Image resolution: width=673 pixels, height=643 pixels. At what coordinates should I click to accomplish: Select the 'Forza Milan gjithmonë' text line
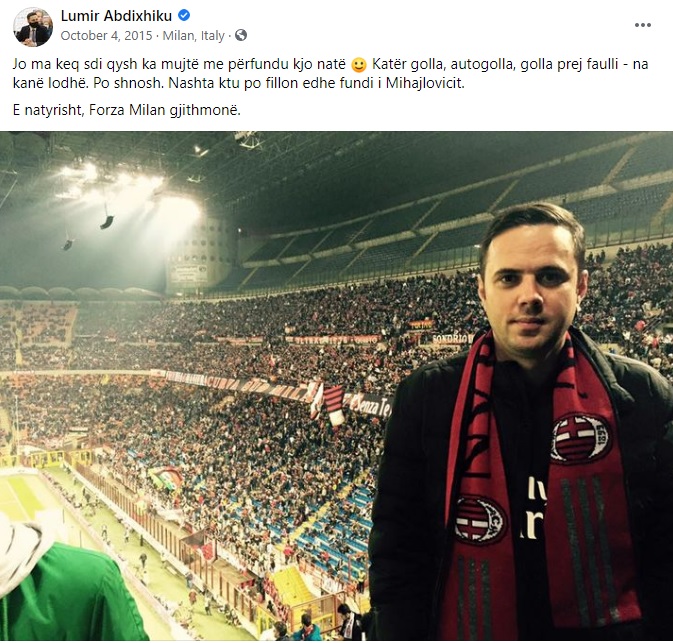pyautogui.click(x=127, y=110)
